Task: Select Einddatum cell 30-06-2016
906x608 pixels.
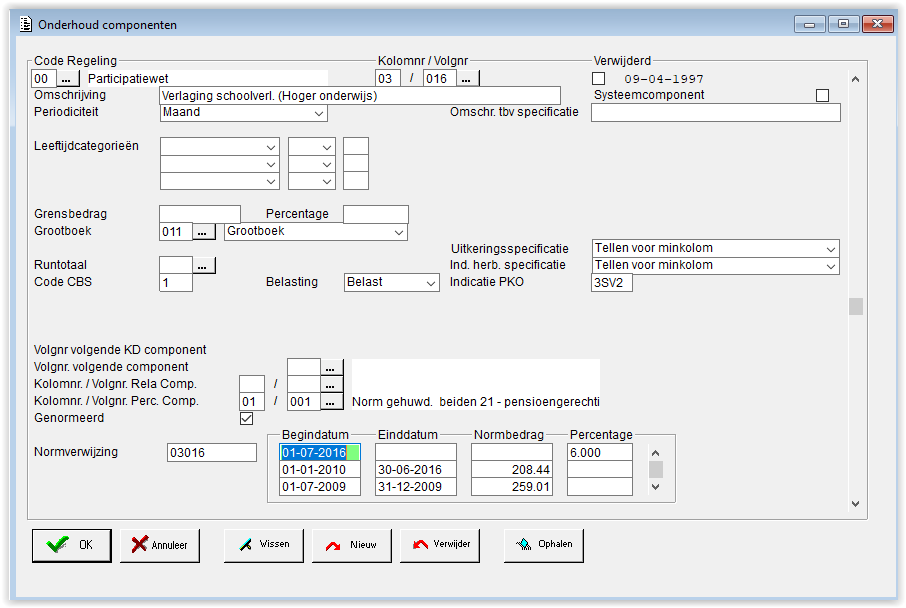Action: [x=415, y=470]
